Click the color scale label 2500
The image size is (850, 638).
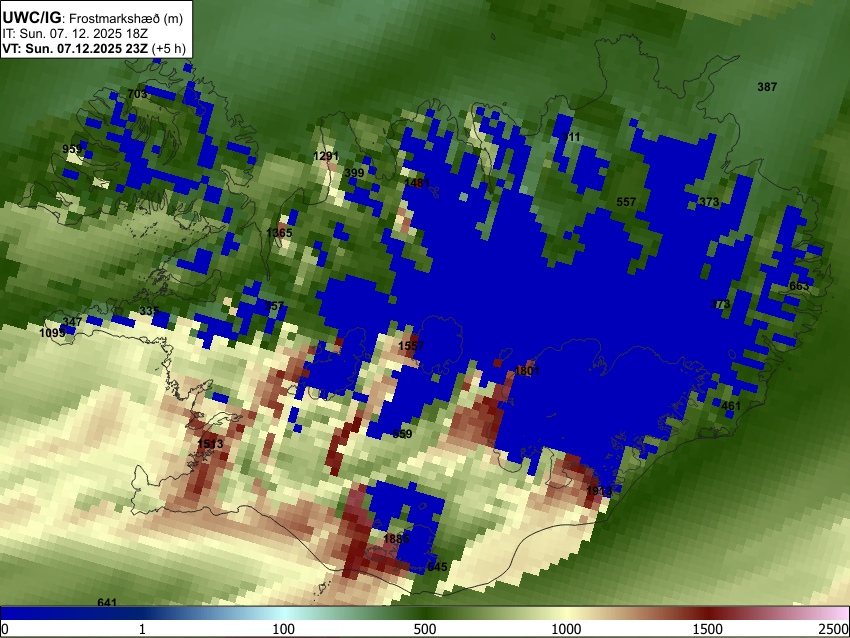point(834,629)
